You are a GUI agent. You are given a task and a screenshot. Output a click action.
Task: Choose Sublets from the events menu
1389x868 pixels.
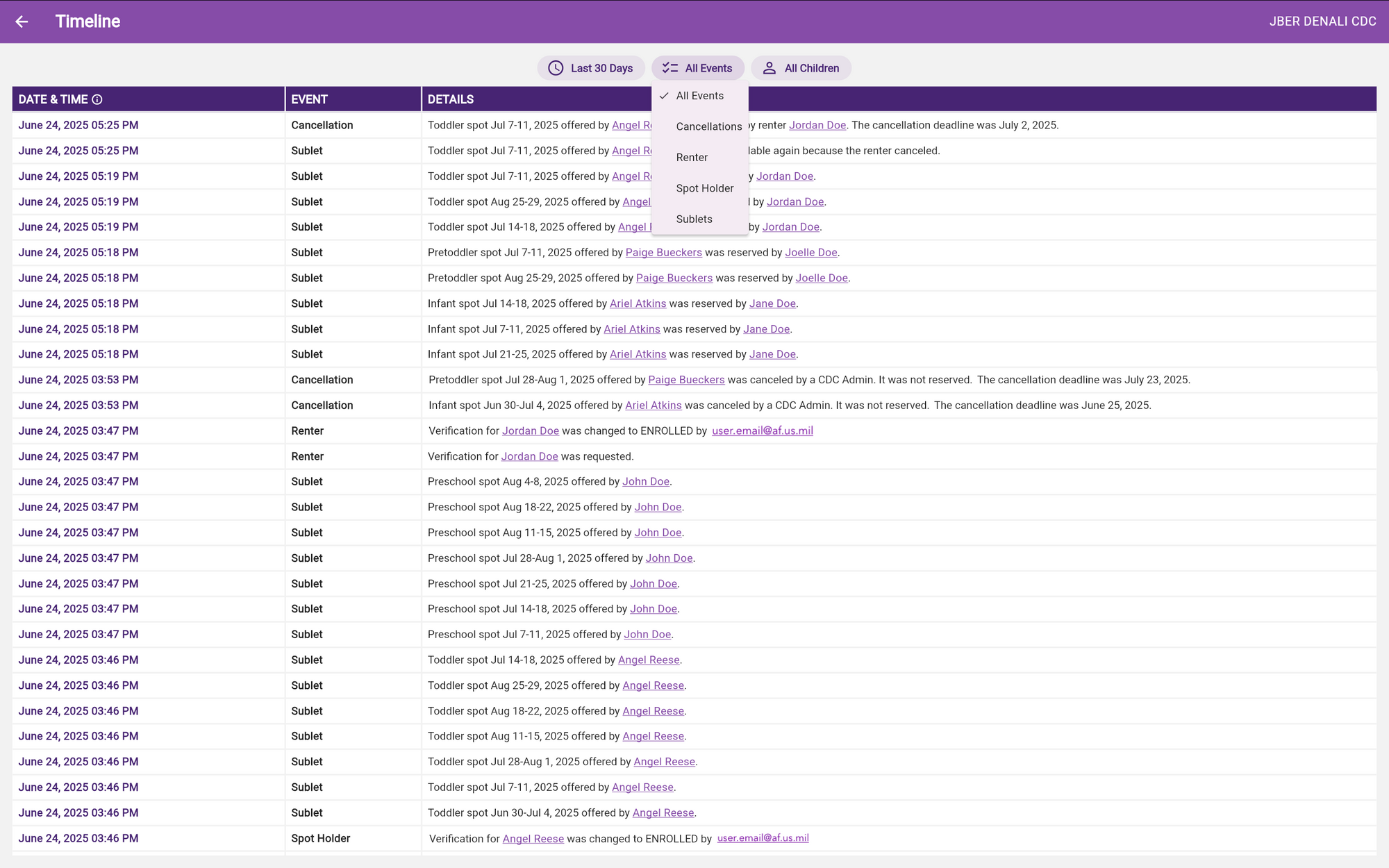(700, 219)
